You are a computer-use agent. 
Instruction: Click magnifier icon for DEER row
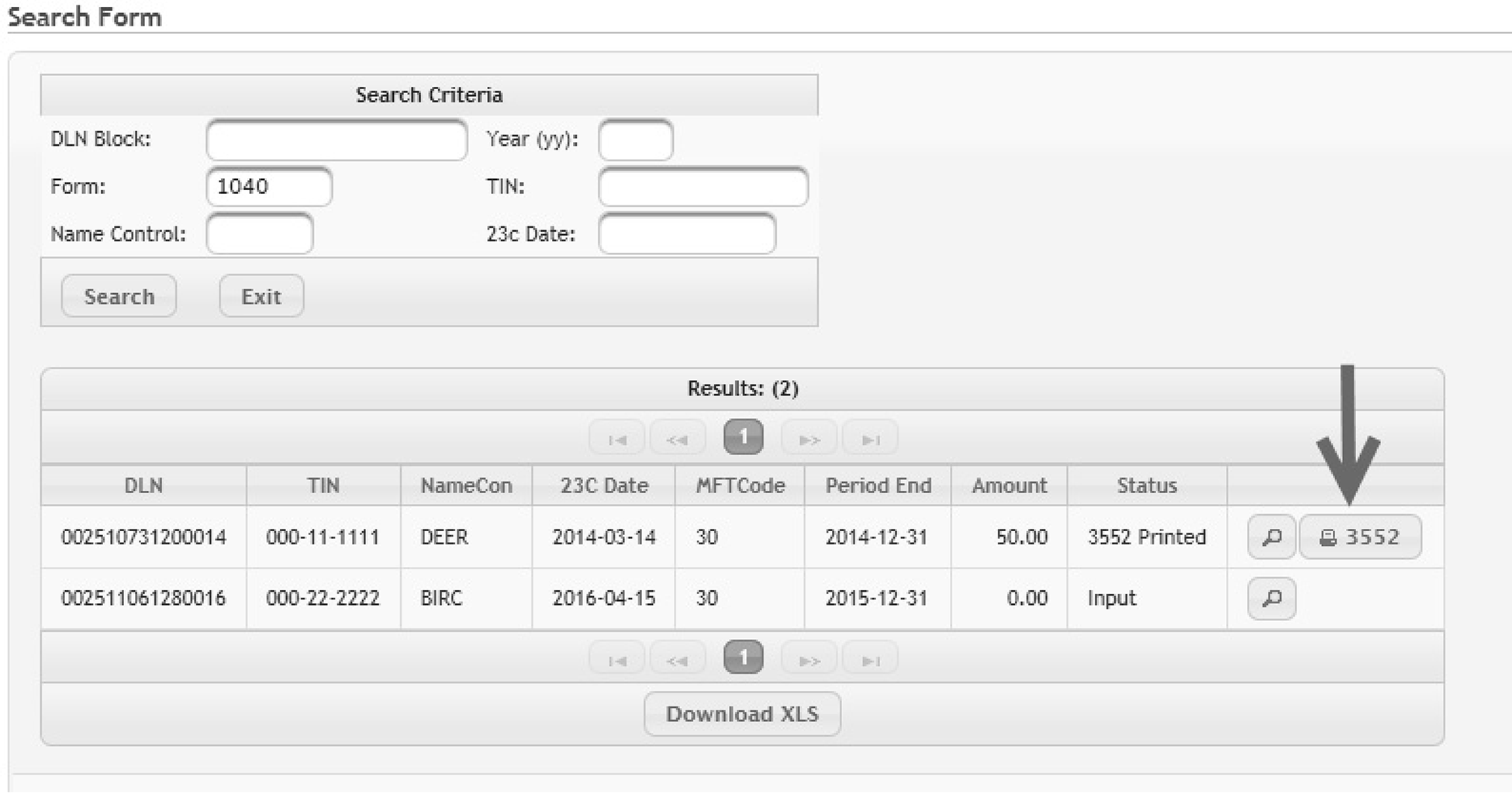coord(1271,537)
